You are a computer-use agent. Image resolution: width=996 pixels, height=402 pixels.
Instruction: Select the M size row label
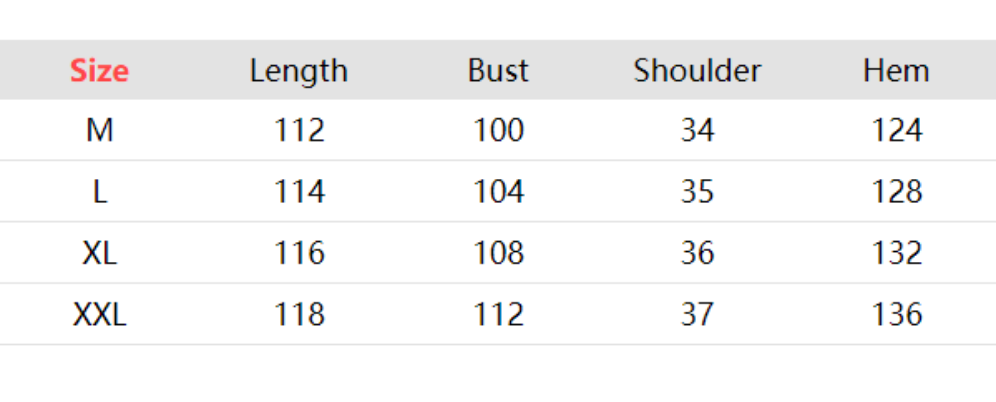pos(99,131)
